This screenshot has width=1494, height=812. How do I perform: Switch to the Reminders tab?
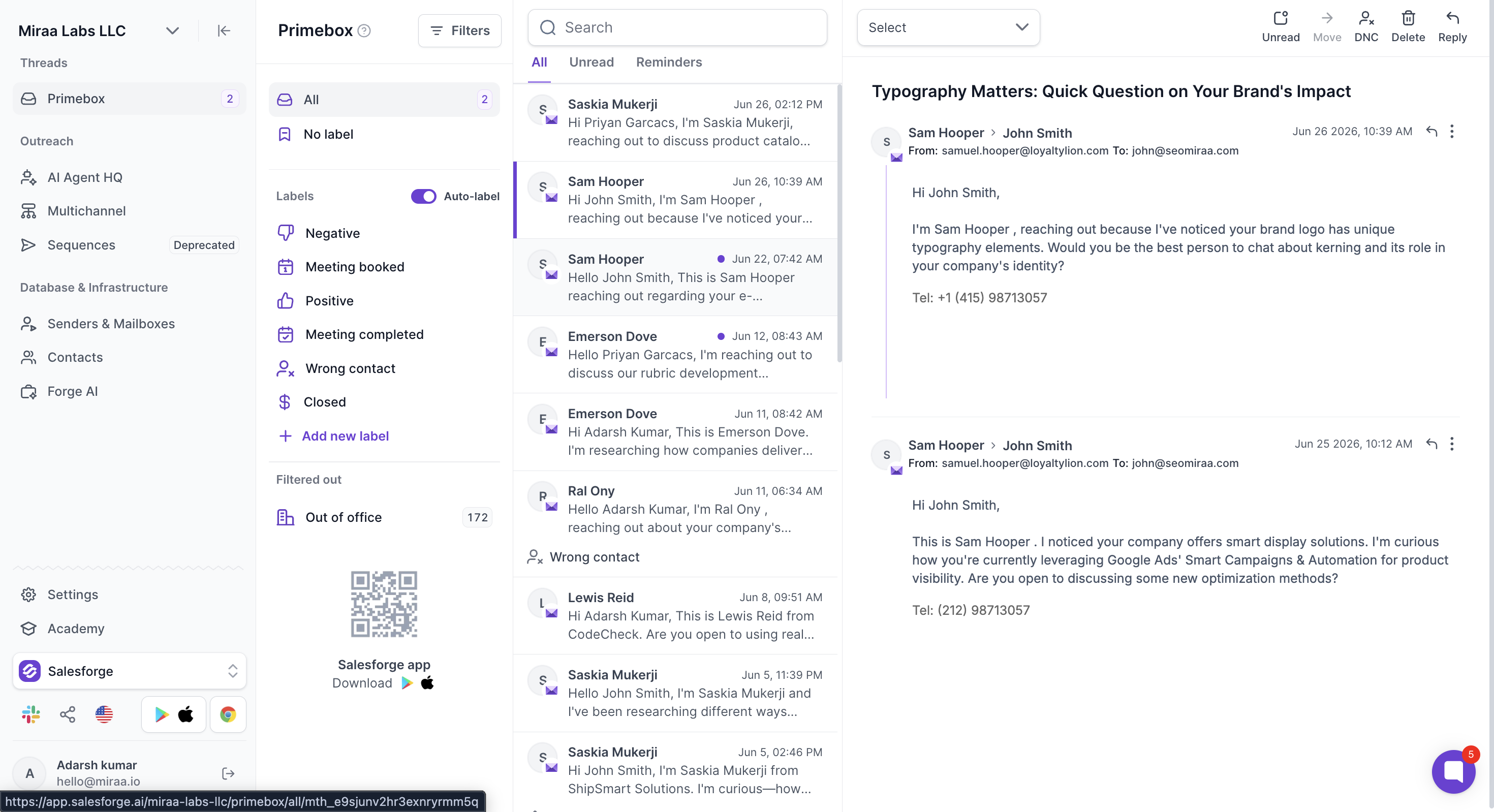point(669,63)
